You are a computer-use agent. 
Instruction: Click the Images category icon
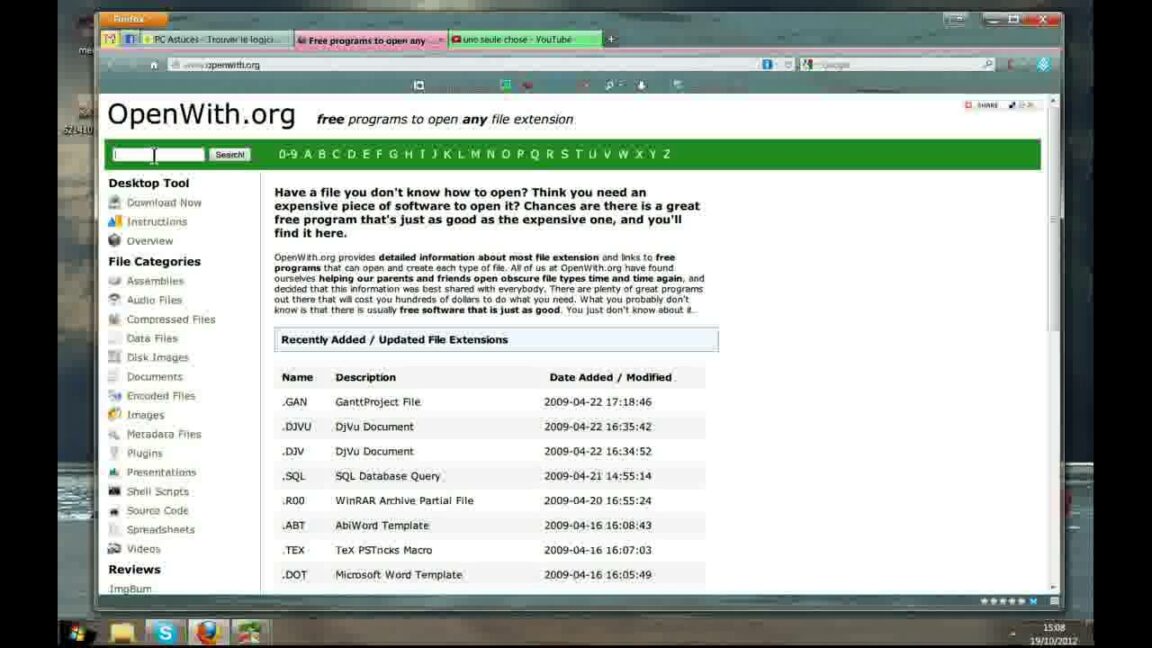pos(115,415)
